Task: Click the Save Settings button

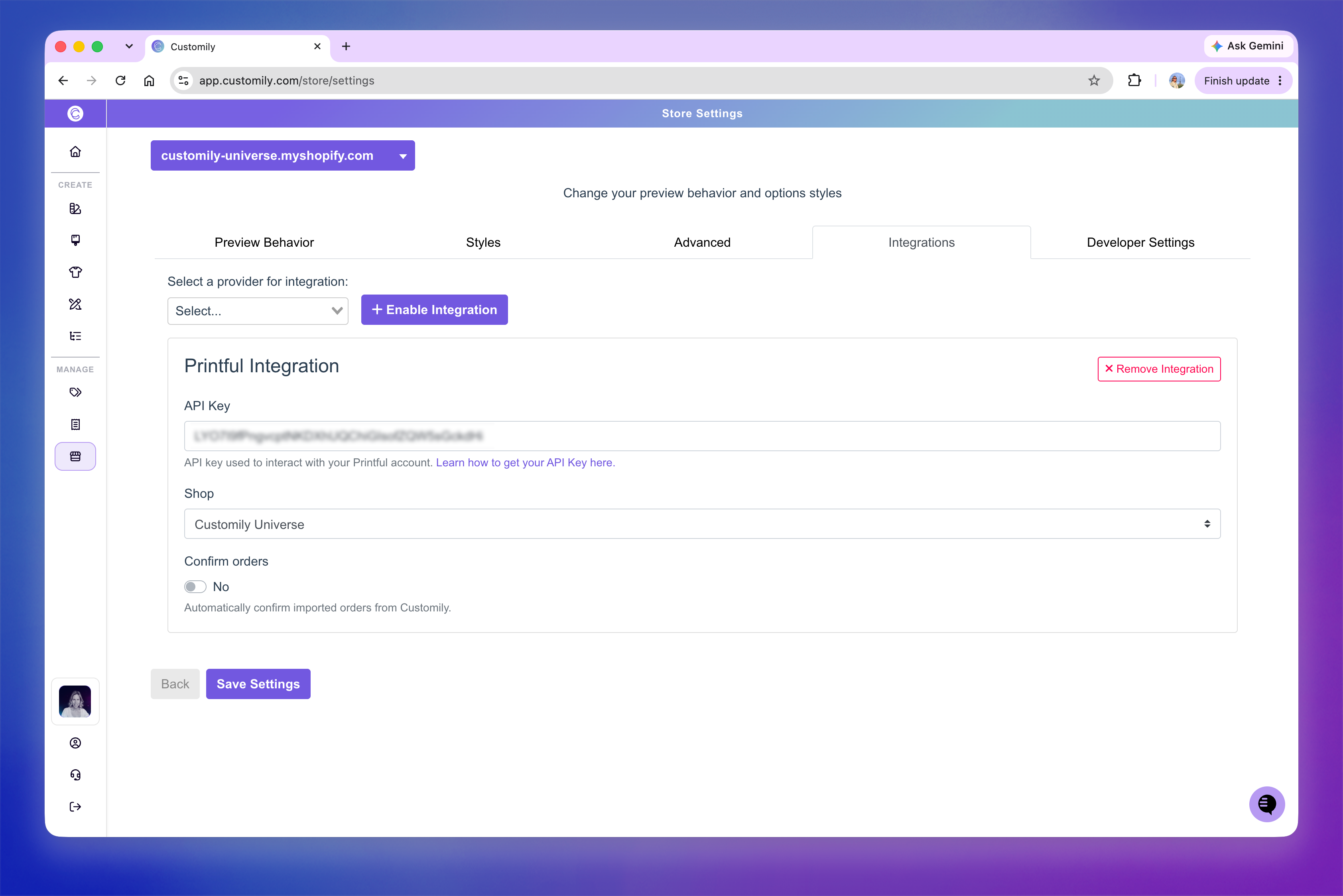Action: click(x=258, y=684)
